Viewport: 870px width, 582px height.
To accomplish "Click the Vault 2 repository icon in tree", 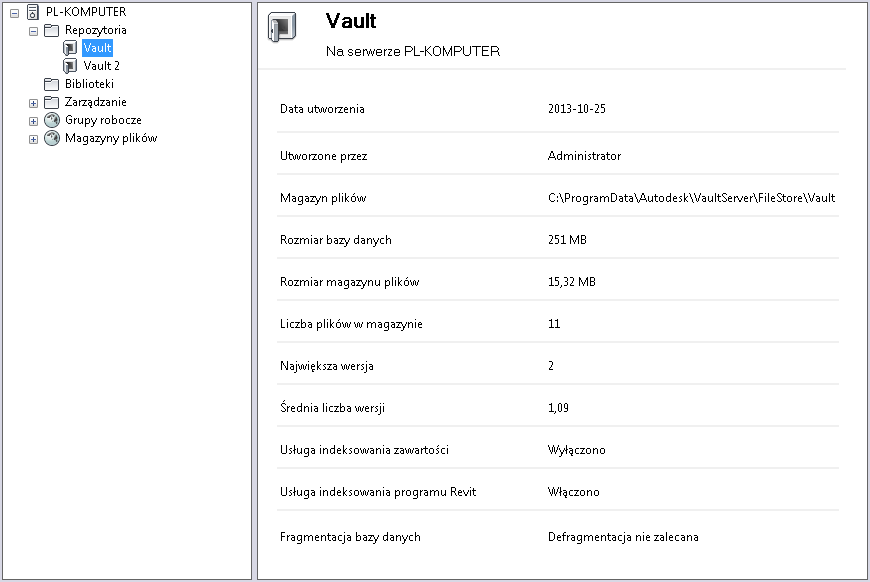I will pos(70,66).
